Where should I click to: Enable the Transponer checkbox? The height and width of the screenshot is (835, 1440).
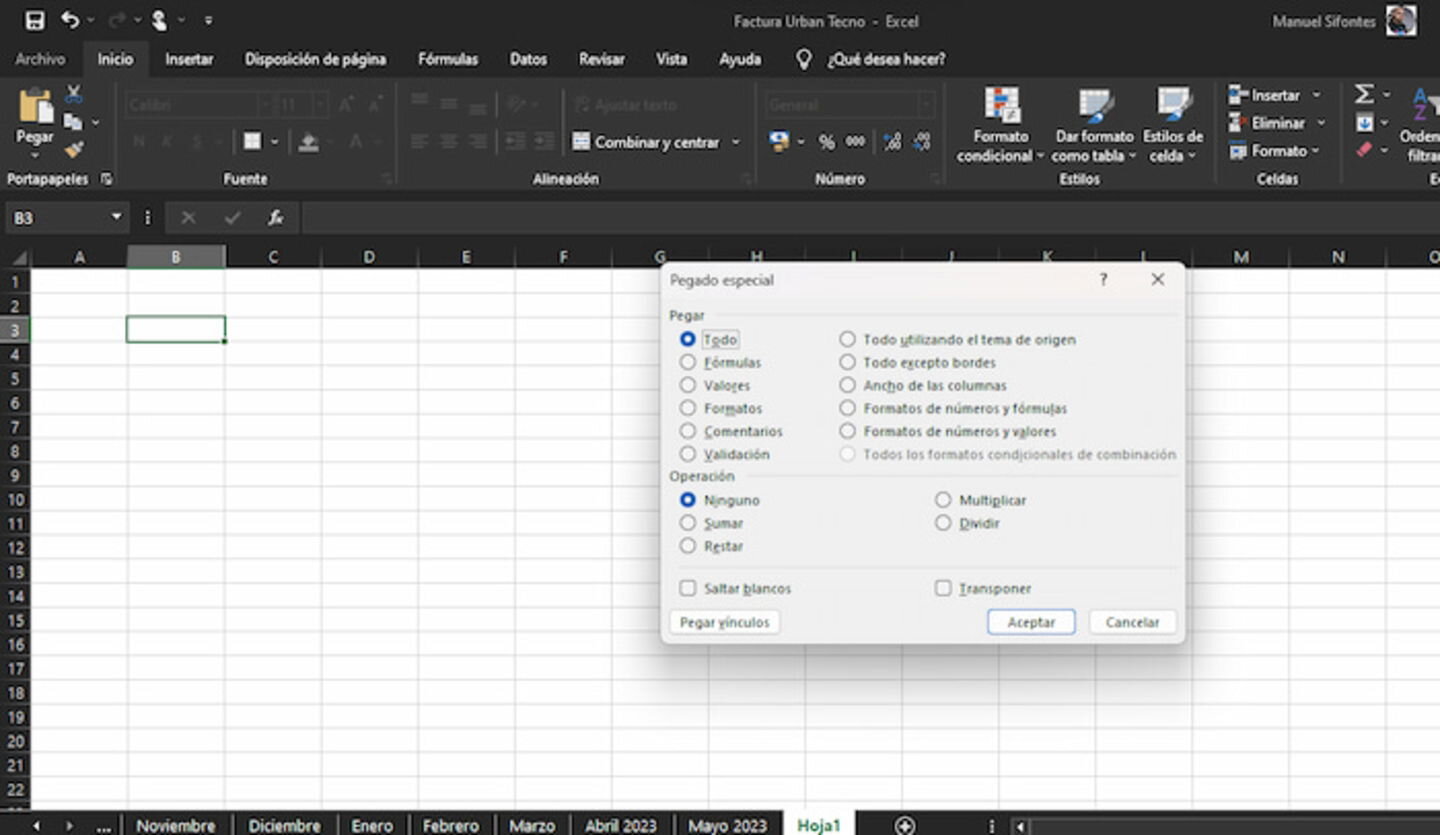tap(943, 588)
